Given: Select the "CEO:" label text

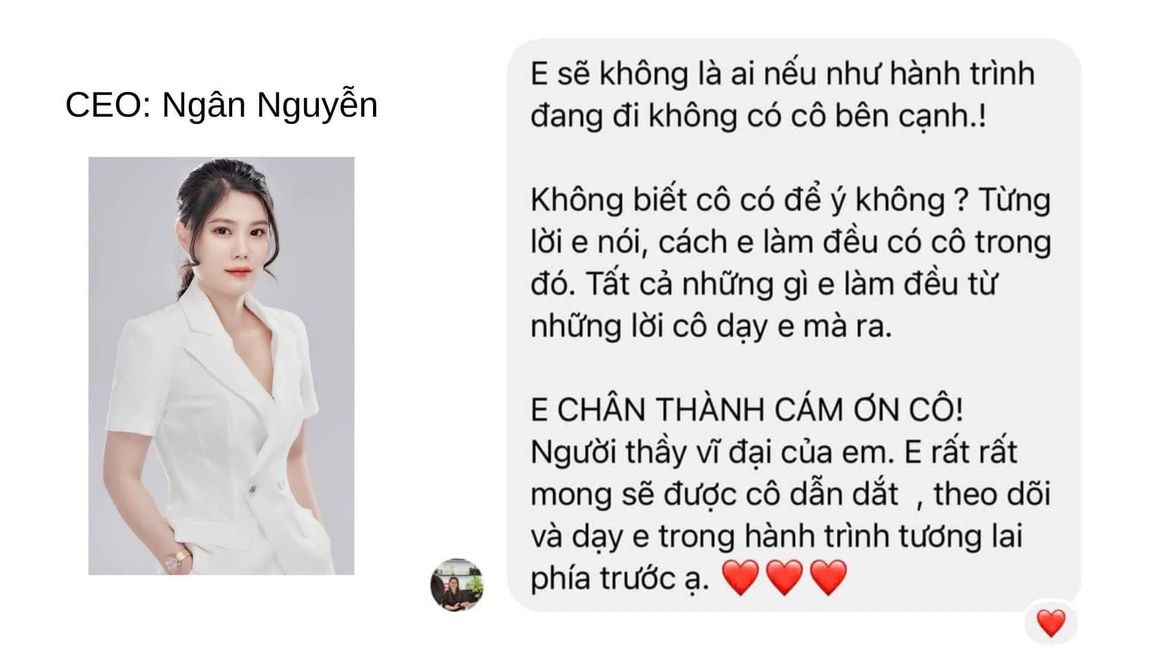Looking at the screenshot, I should coord(108,105).
